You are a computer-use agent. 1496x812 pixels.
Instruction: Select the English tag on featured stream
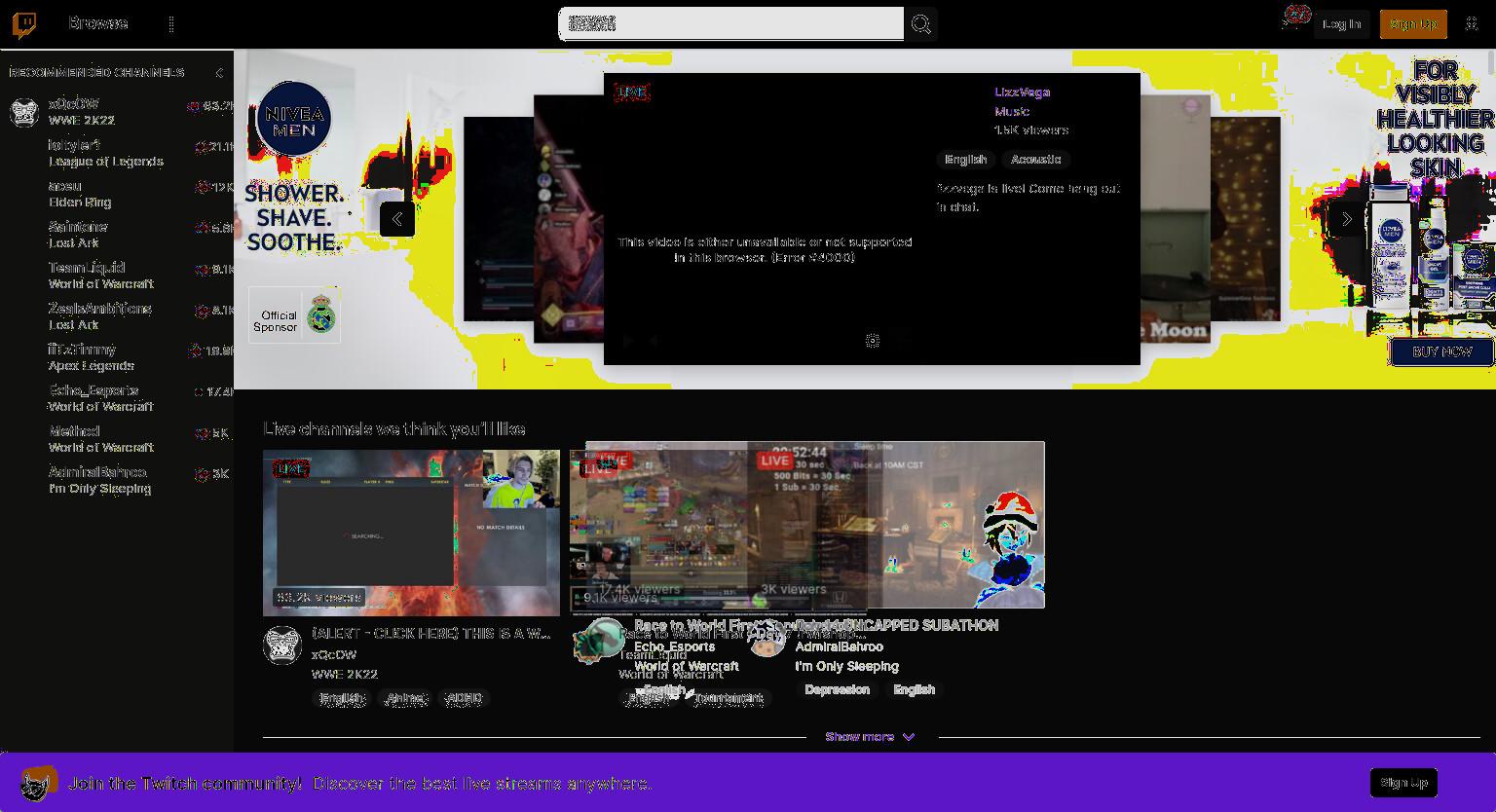tap(966, 160)
